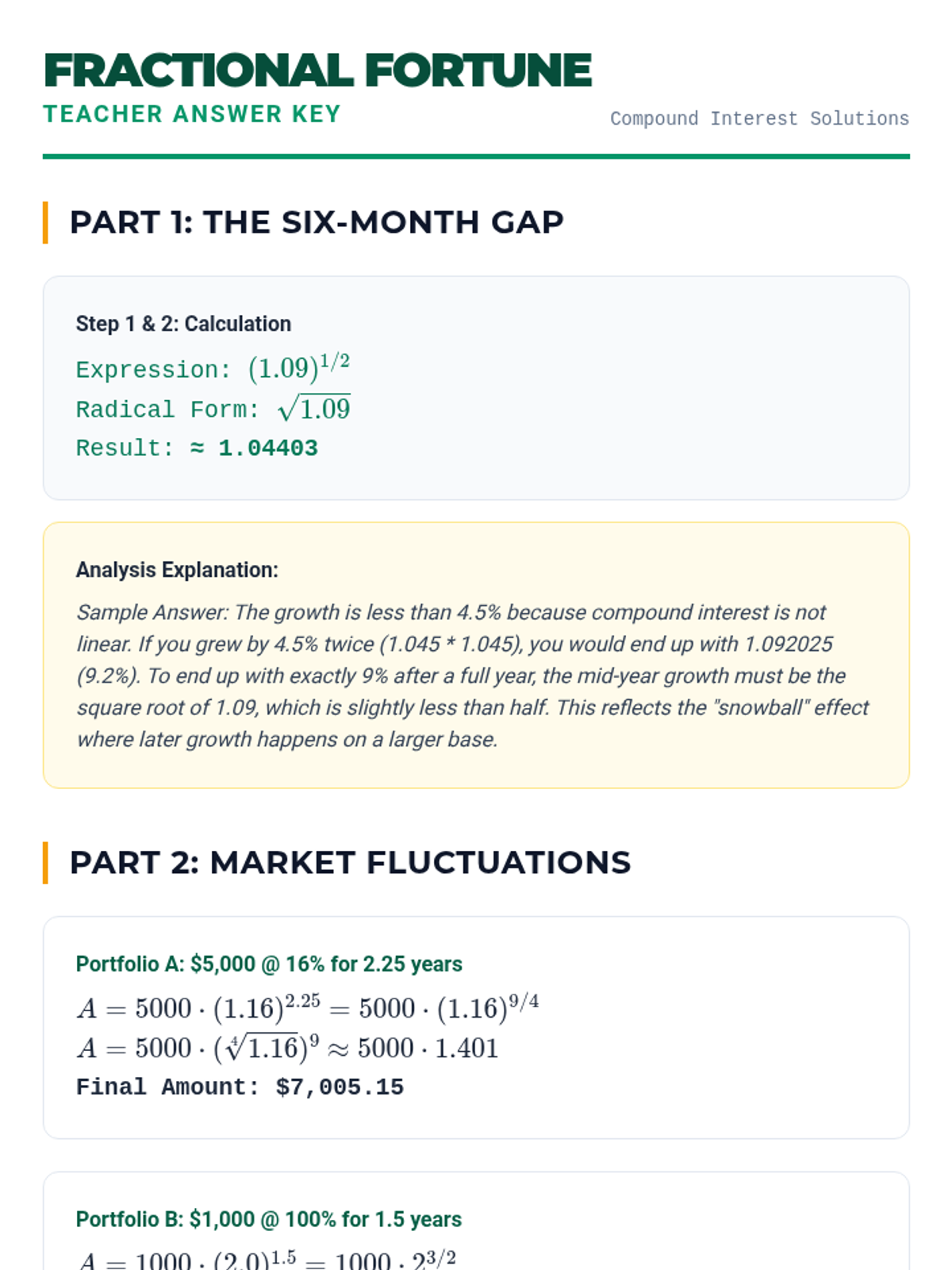The width and height of the screenshot is (952, 1270).
Task: Click the Sample Answer paragraph text
Action: pos(473,675)
